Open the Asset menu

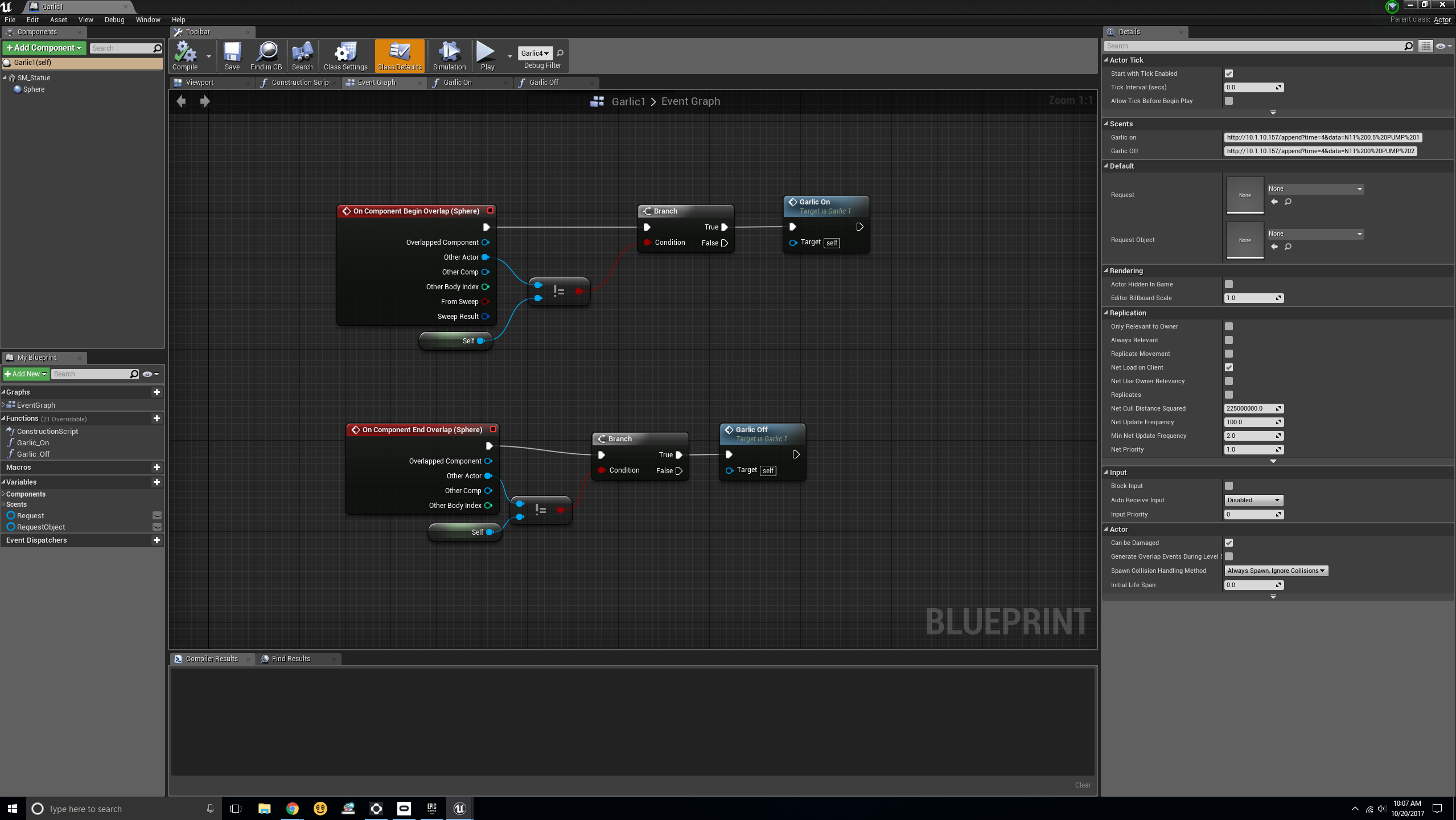pos(58,19)
